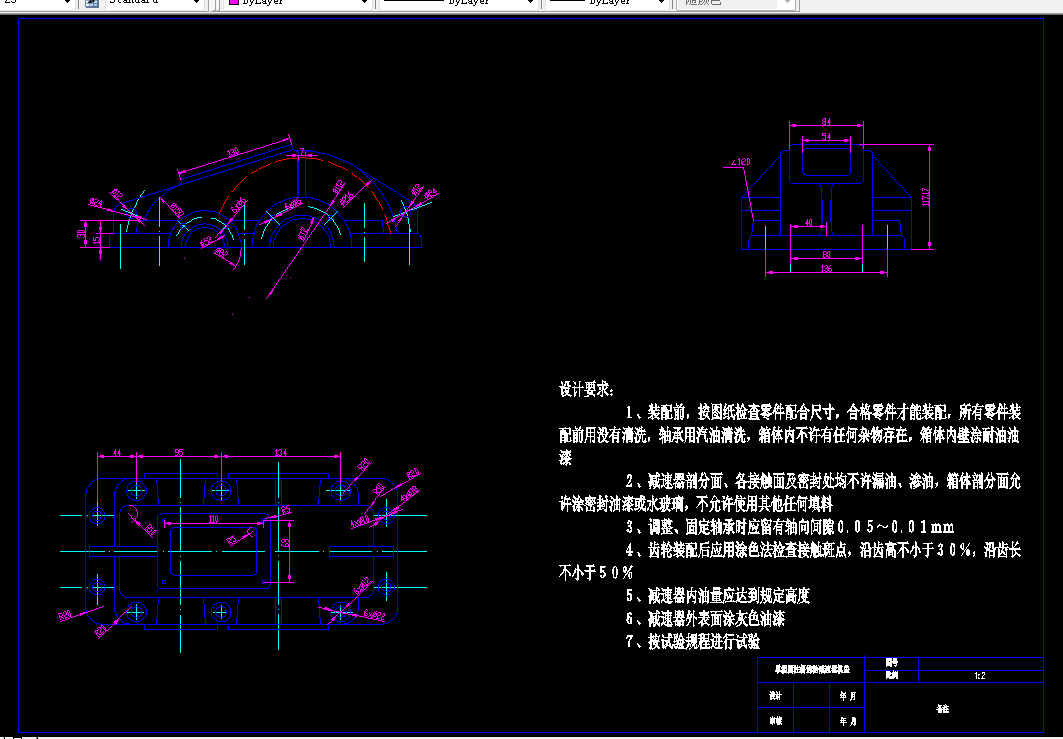
Task: Select the '136' dimension on the side view
Action: pos(826,269)
